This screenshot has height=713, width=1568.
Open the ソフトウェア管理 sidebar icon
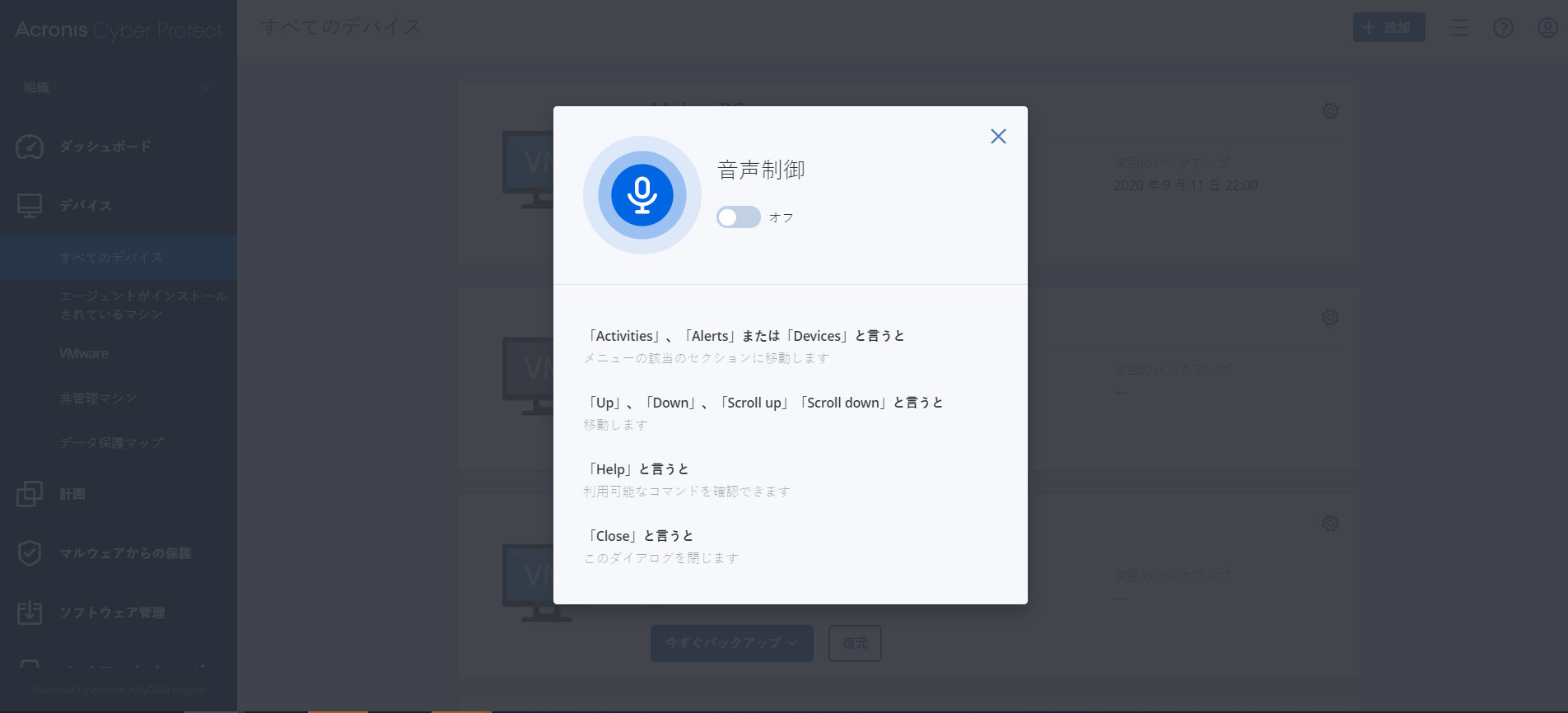[x=30, y=613]
